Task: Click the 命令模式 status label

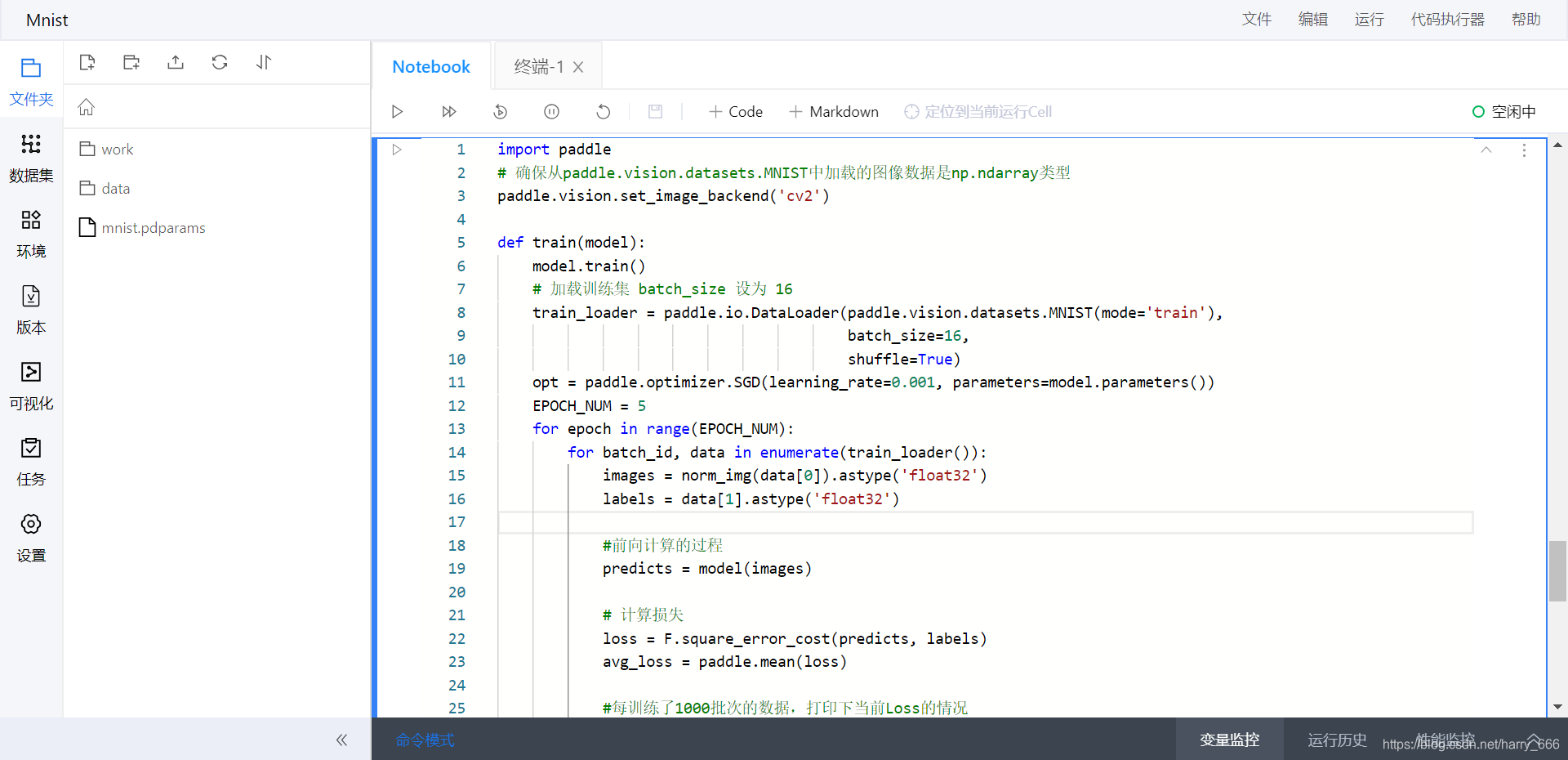Action: click(425, 740)
